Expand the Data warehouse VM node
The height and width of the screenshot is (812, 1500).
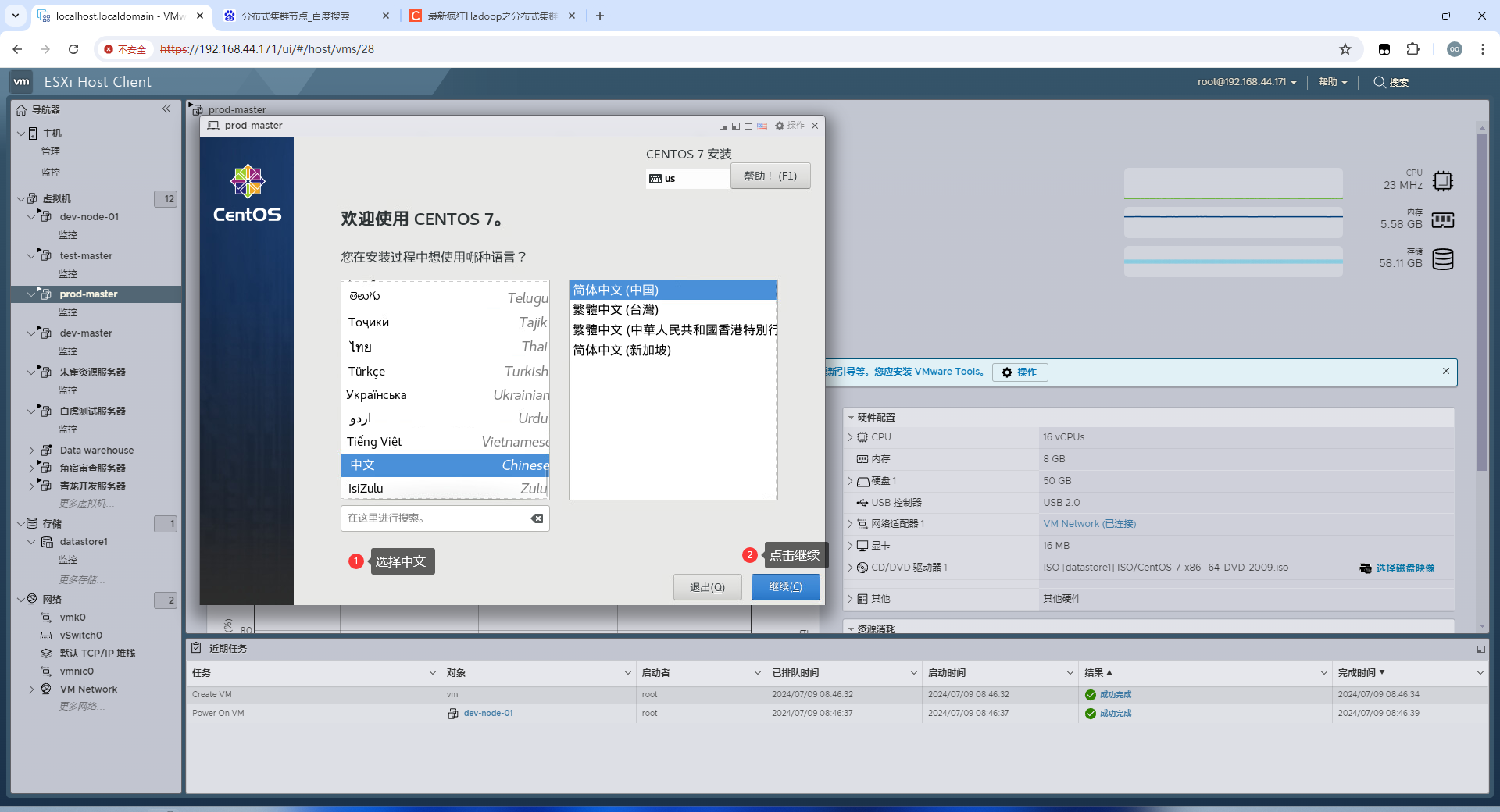pos(31,450)
